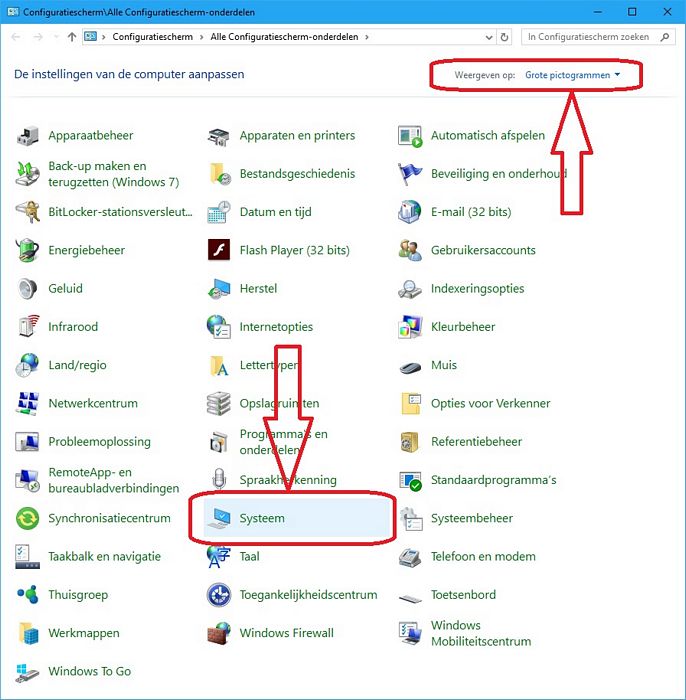Viewport: 686px width, 700px height.
Task: Click the Toegankelijkheidscentrum icon
Action: pyautogui.click(x=219, y=595)
